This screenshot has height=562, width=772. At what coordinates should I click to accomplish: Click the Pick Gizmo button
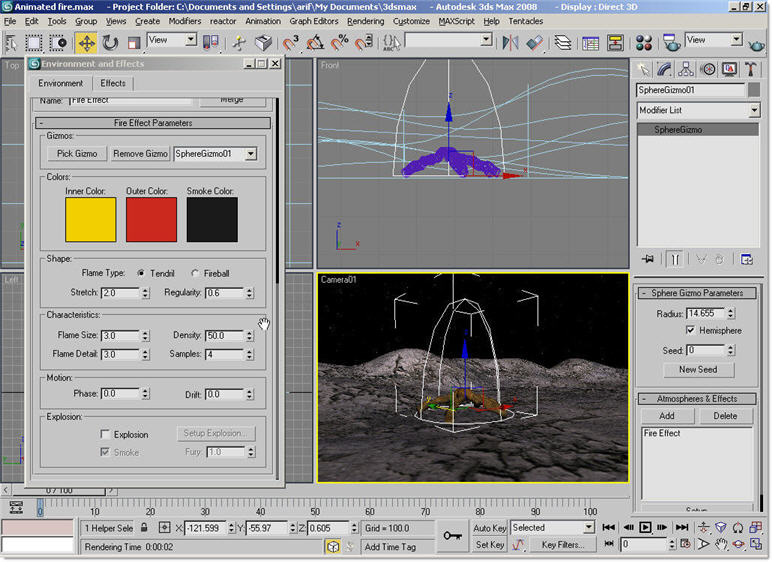(77, 154)
